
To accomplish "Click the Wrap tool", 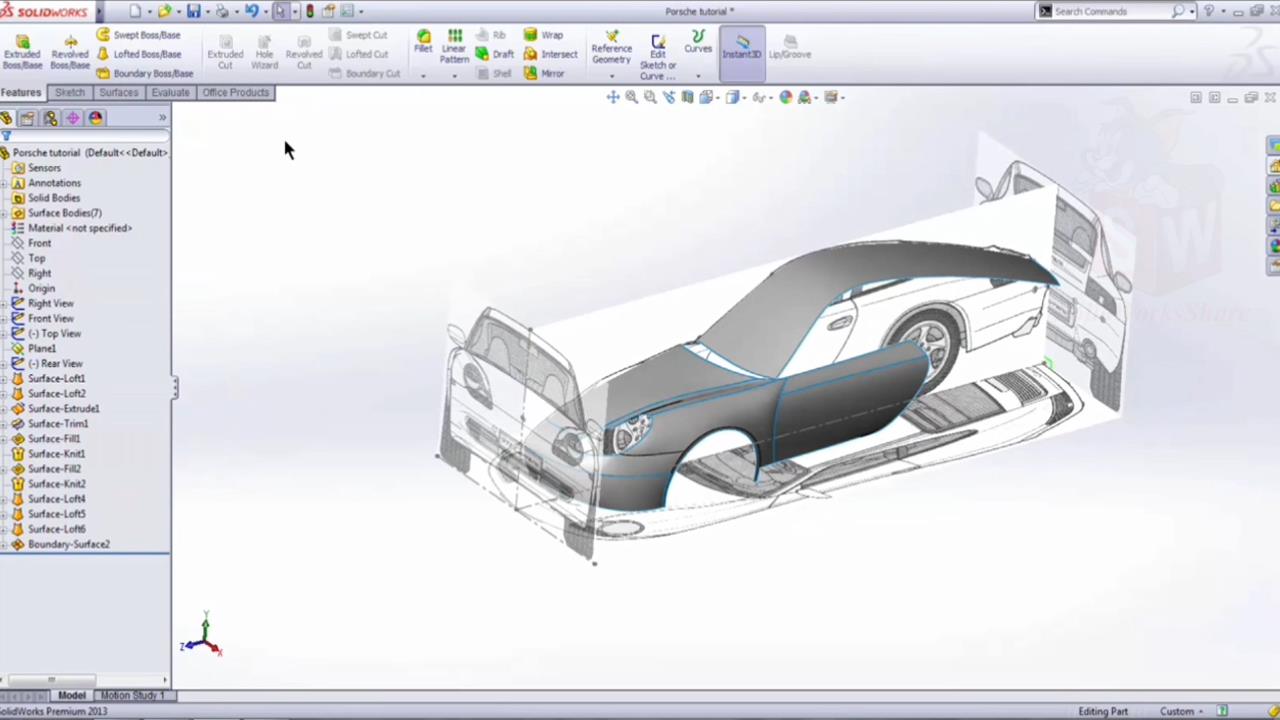I will click(543, 35).
